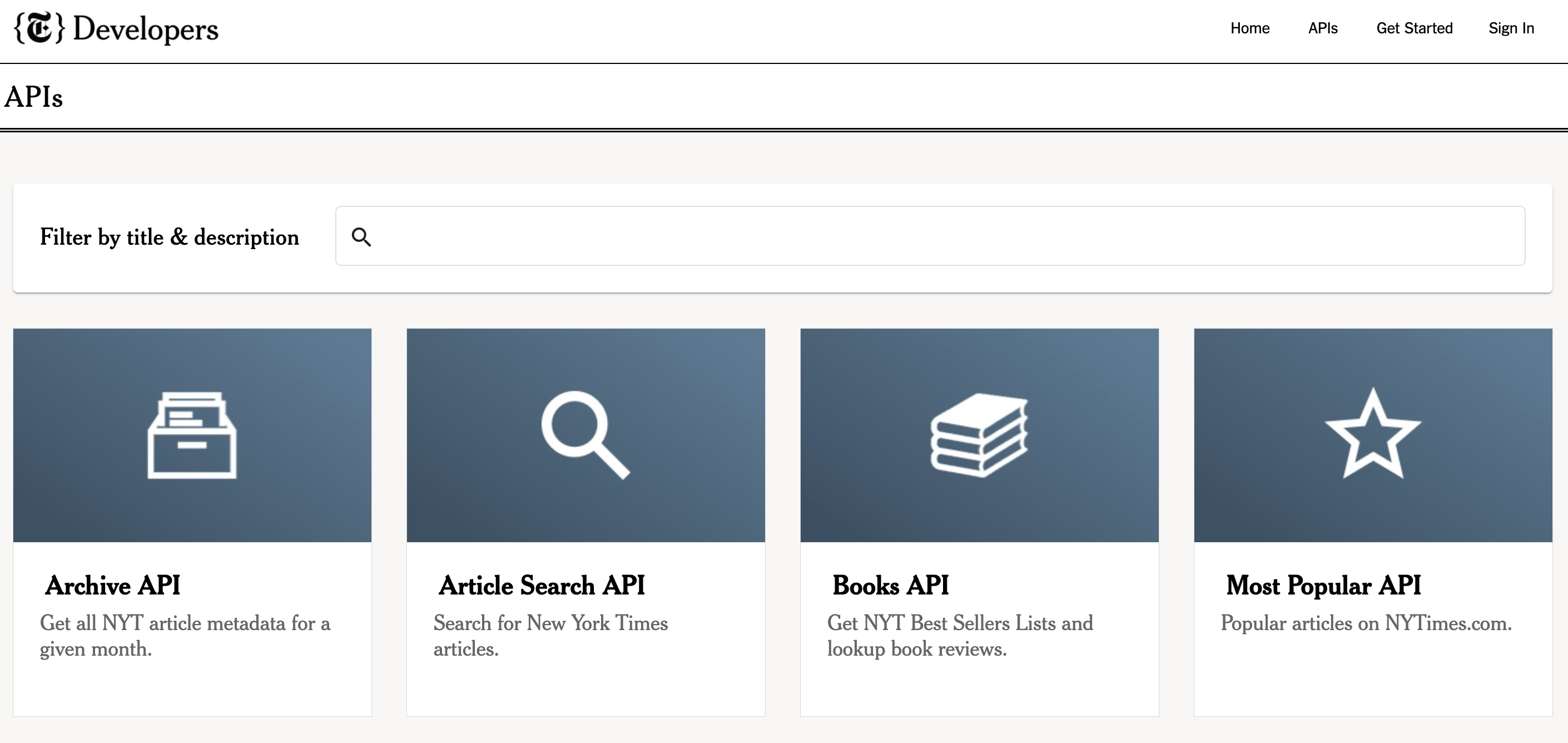Select the Books API heading

coord(891,585)
